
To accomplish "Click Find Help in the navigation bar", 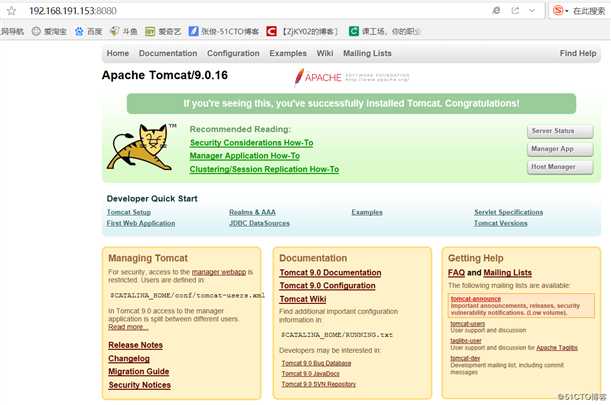I will [x=578, y=53].
